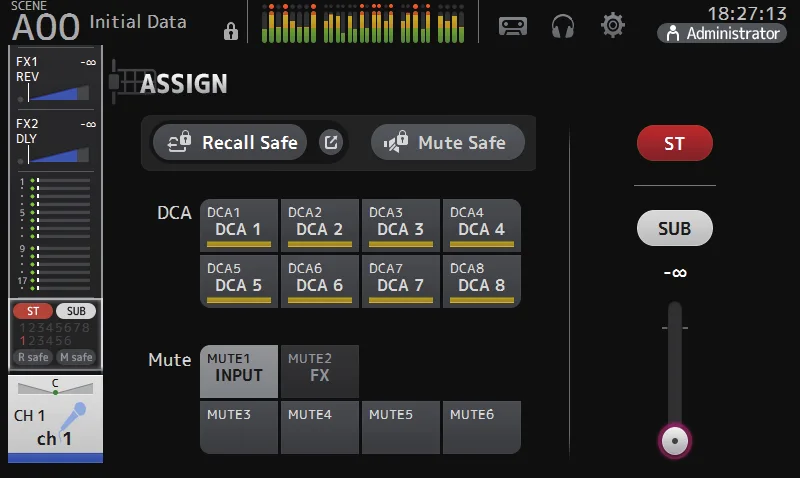Image resolution: width=800 pixels, height=478 pixels.
Task: Click the clock 18:27:13
Action: [746, 13]
